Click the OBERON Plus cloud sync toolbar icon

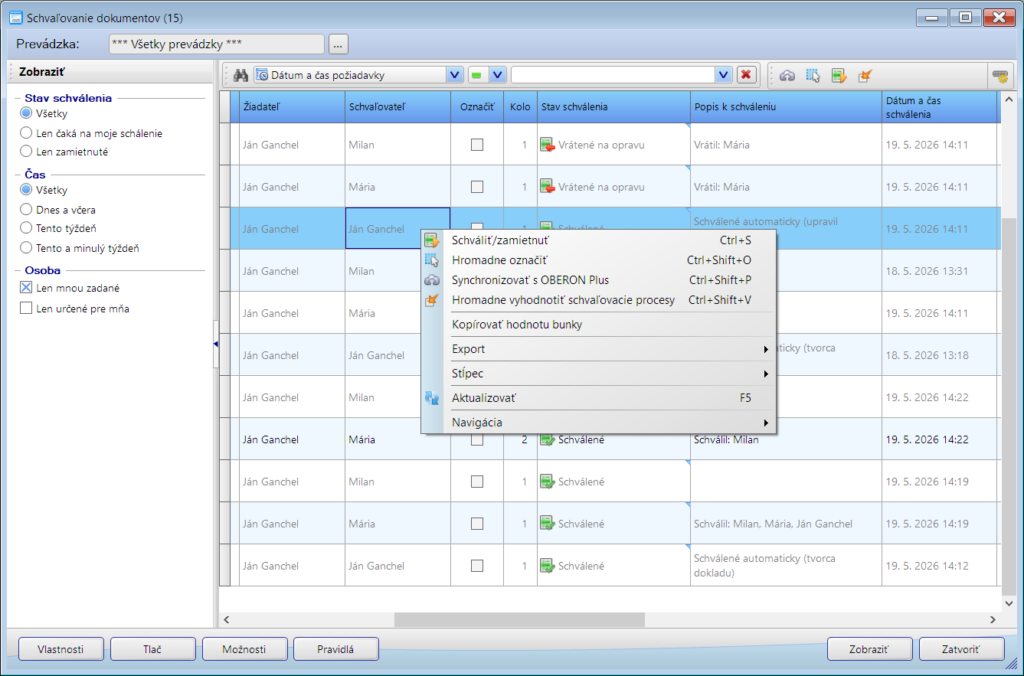(x=787, y=76)
